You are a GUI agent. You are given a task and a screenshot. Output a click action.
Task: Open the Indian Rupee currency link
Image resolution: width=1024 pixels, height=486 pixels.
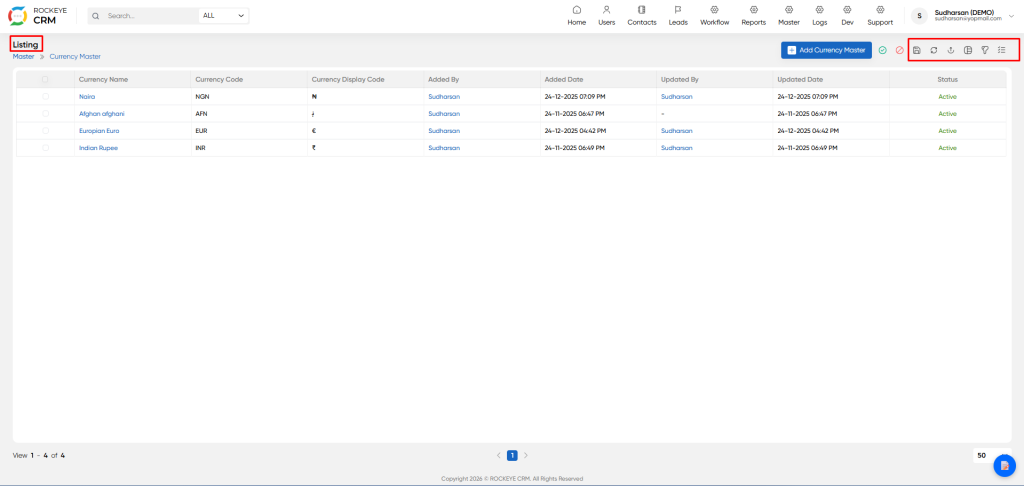click(x=98, y=148)
